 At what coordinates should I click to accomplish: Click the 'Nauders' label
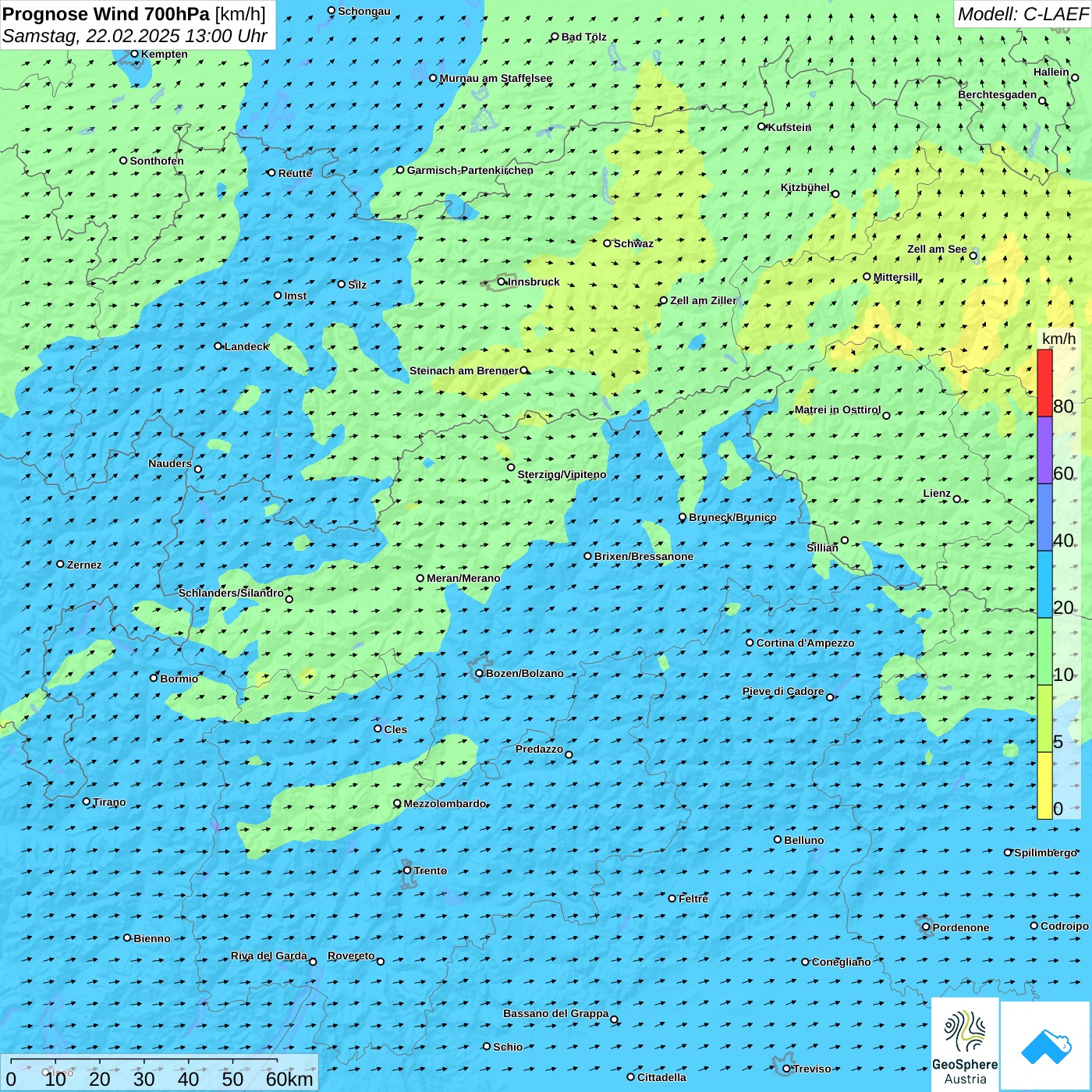[x=170, y=463]
